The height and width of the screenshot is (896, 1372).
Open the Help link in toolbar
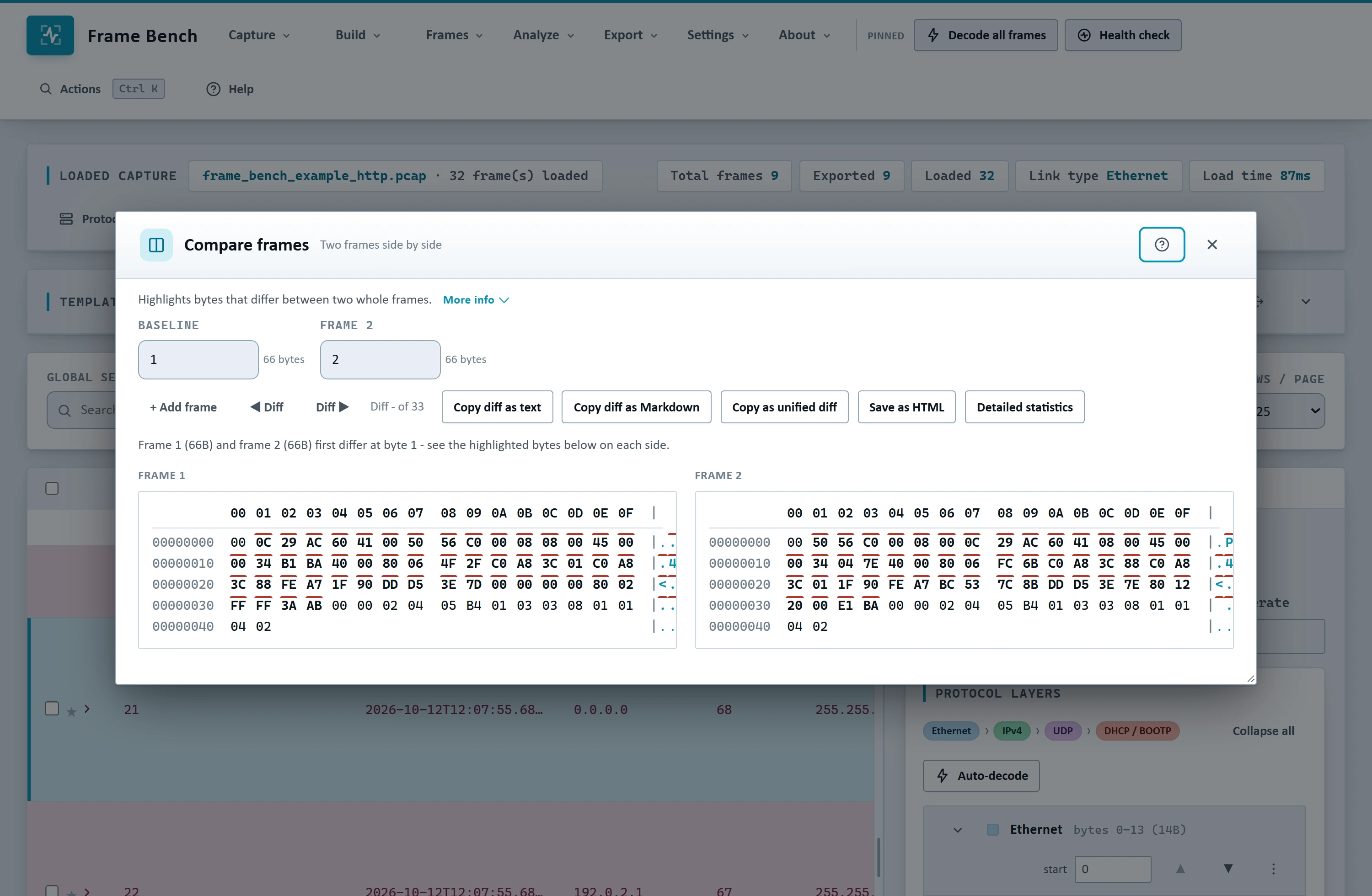(x=230, y=89)
